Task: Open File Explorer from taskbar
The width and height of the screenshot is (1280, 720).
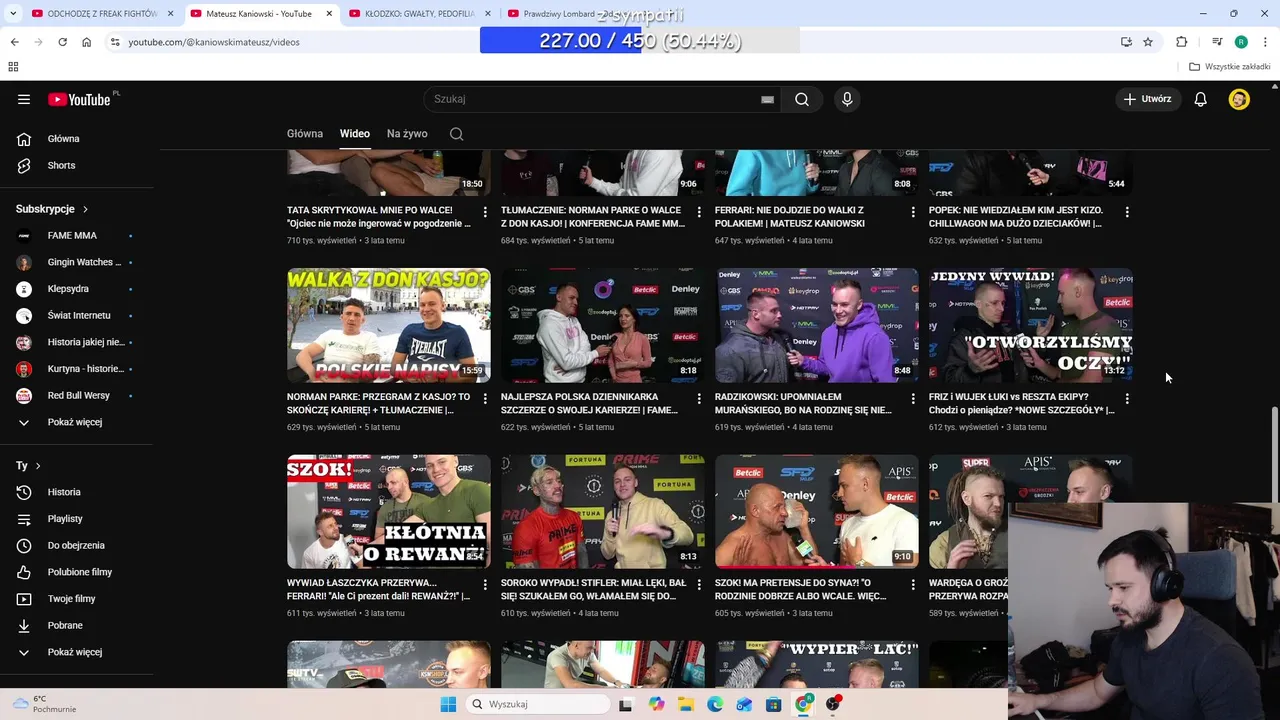Action: coord(686,704)
